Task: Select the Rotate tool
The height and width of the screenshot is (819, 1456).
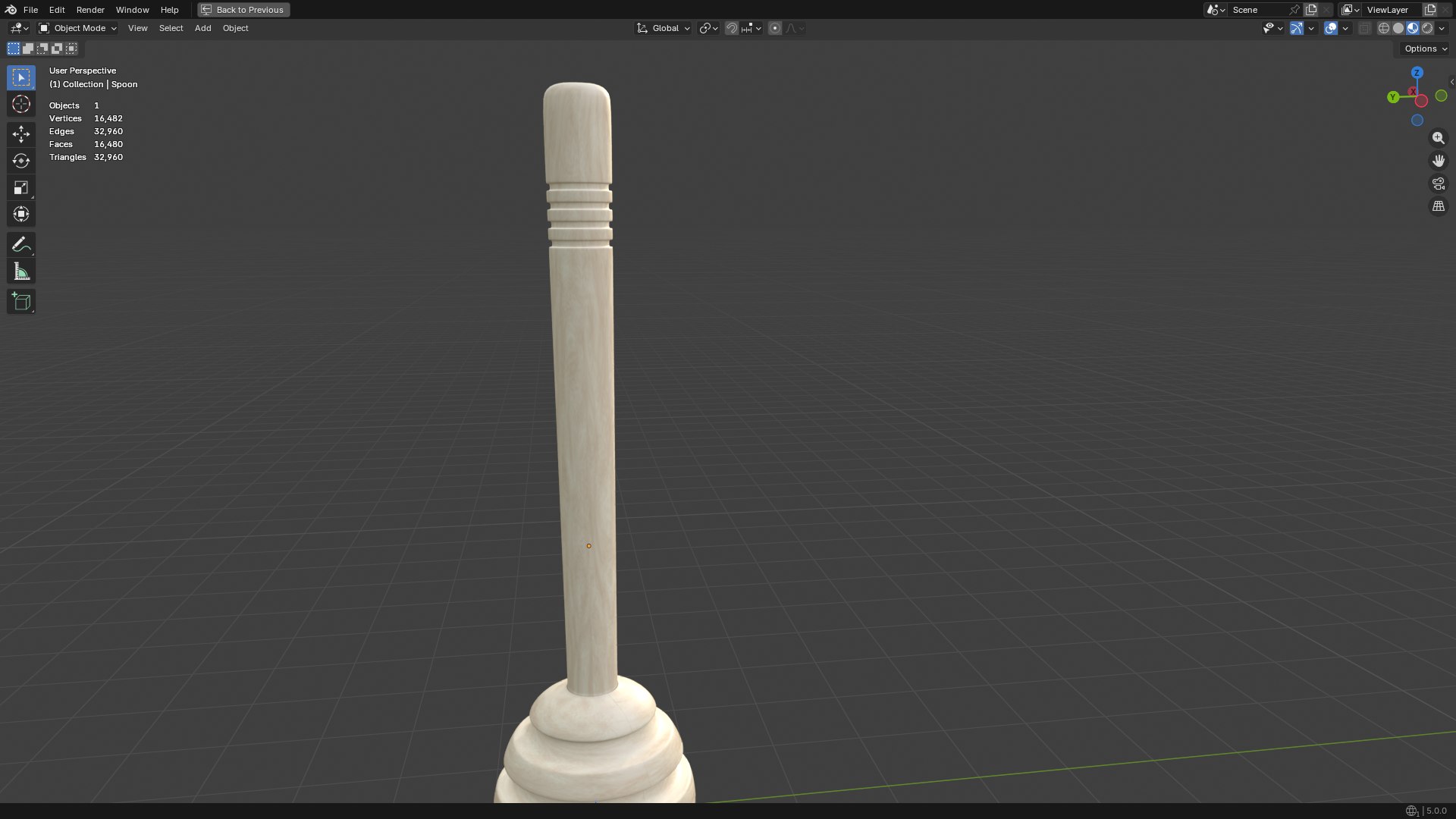Action: 21,161
